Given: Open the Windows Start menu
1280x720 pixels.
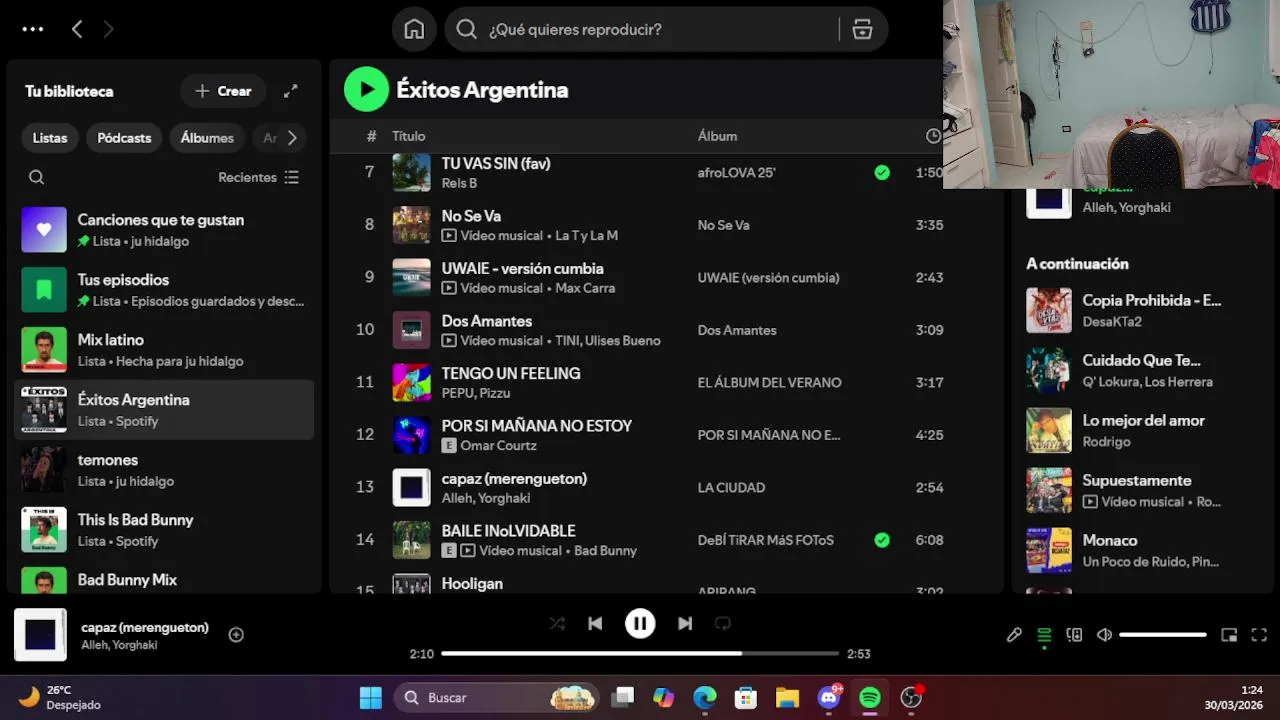Looking at the screenshot, I should point(370,697).
